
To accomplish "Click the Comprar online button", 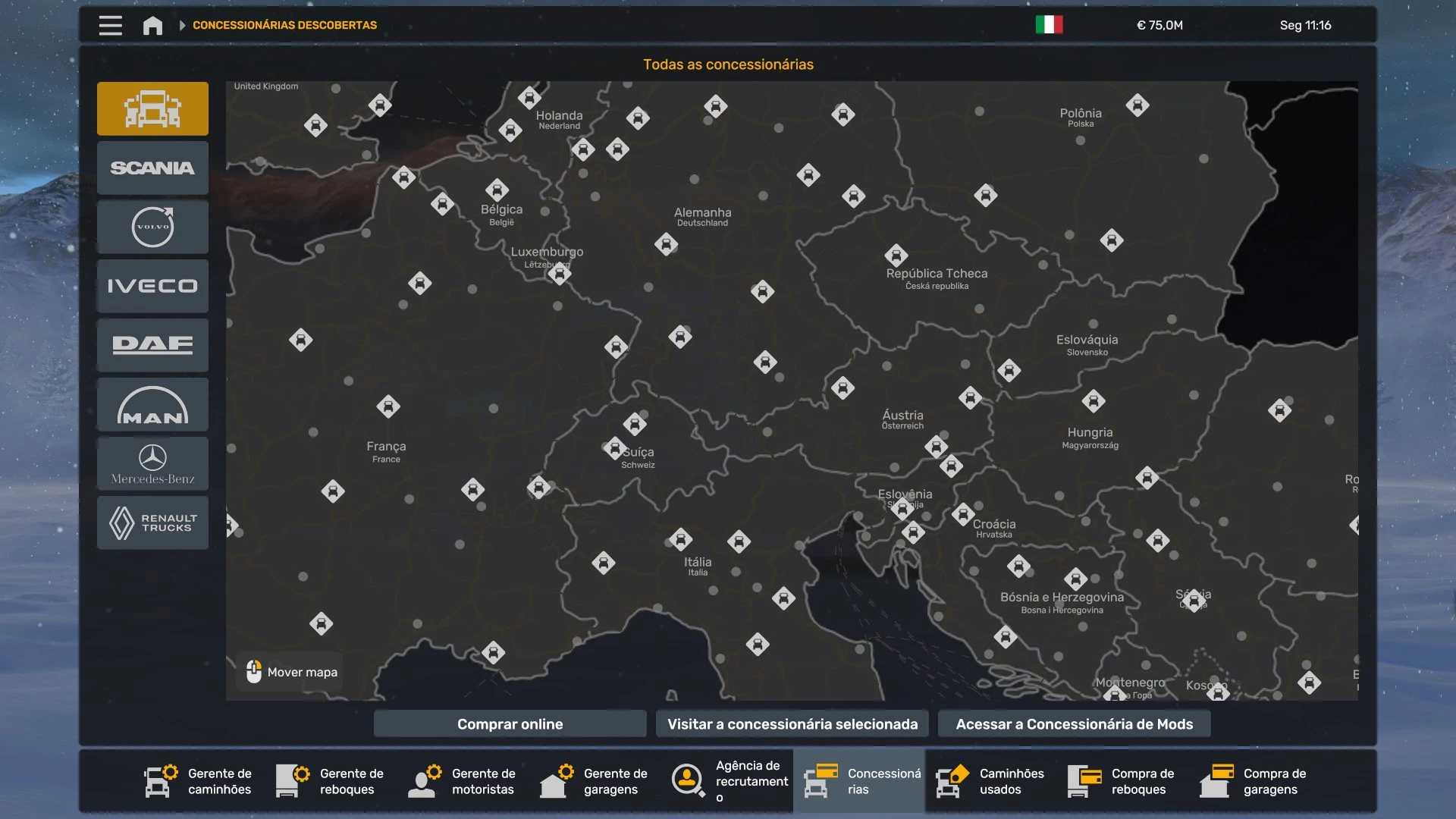I will [x=510, y=724].
